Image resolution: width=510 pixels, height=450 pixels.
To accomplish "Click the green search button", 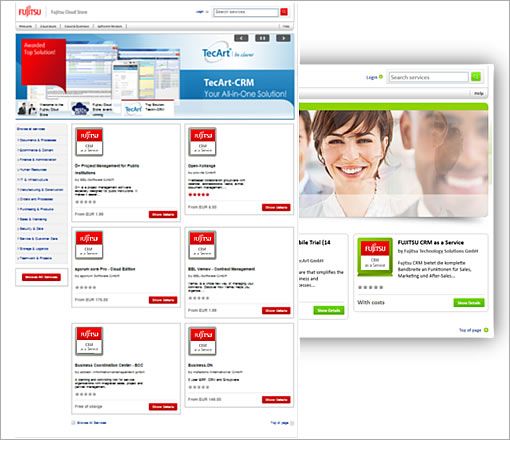I will pyautogui.click(x=476, y=77).
